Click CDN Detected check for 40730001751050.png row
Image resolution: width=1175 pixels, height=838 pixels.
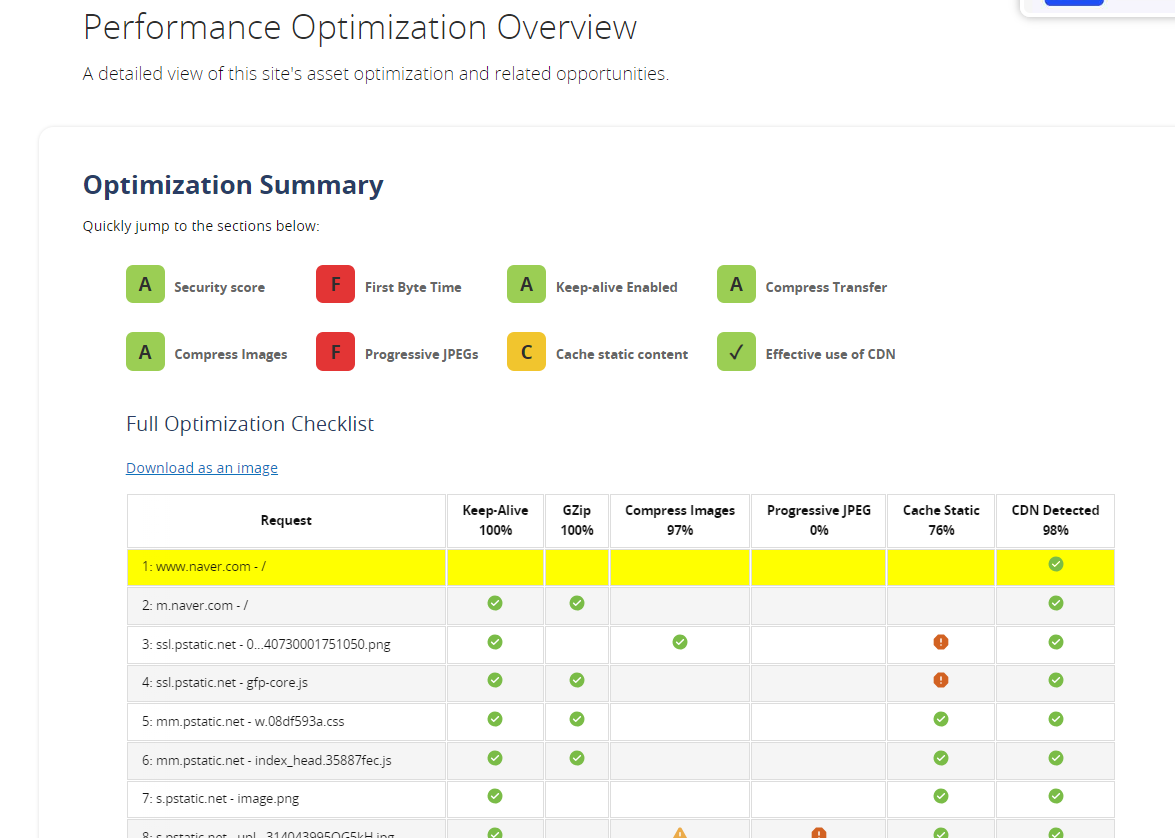(x=1056, y=642)
